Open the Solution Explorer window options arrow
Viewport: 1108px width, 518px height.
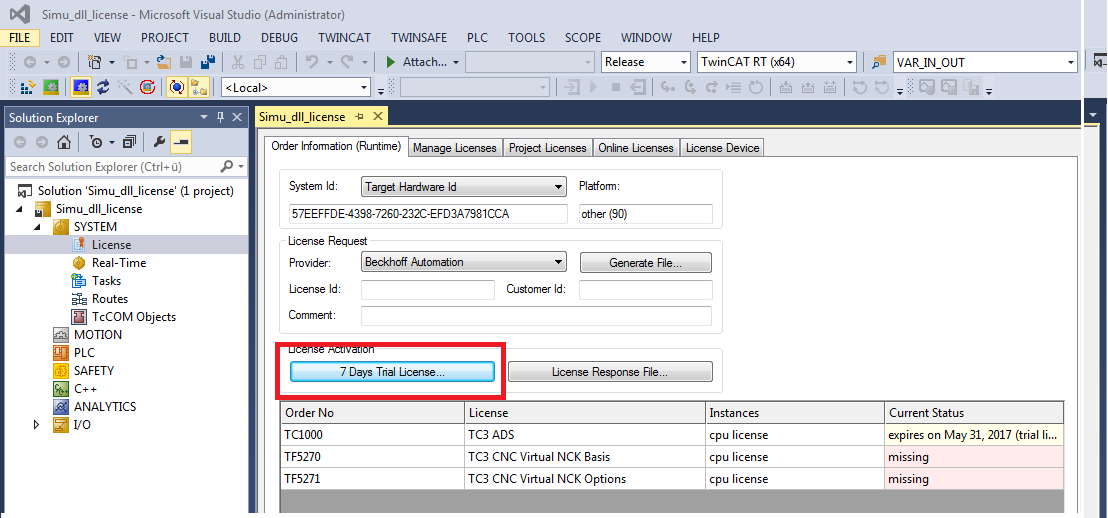tap(204, 117)
